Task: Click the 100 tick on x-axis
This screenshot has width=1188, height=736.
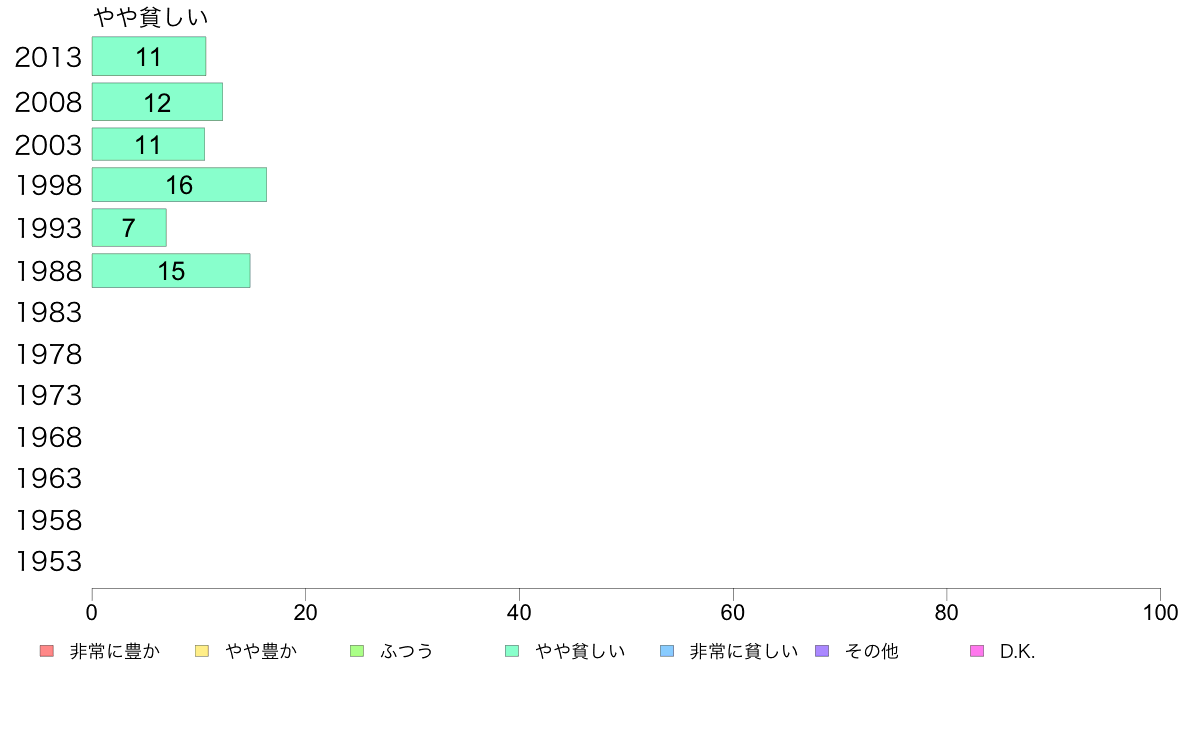Action: tap(1160, 612)
